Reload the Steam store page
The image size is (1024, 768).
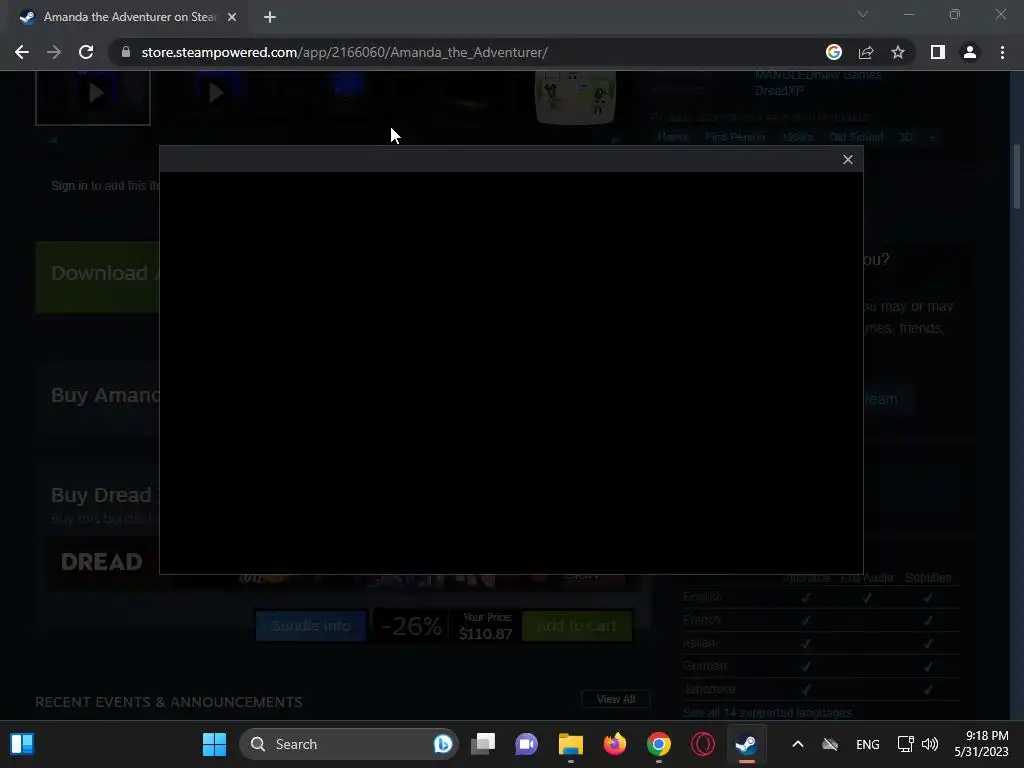(86, 52)
